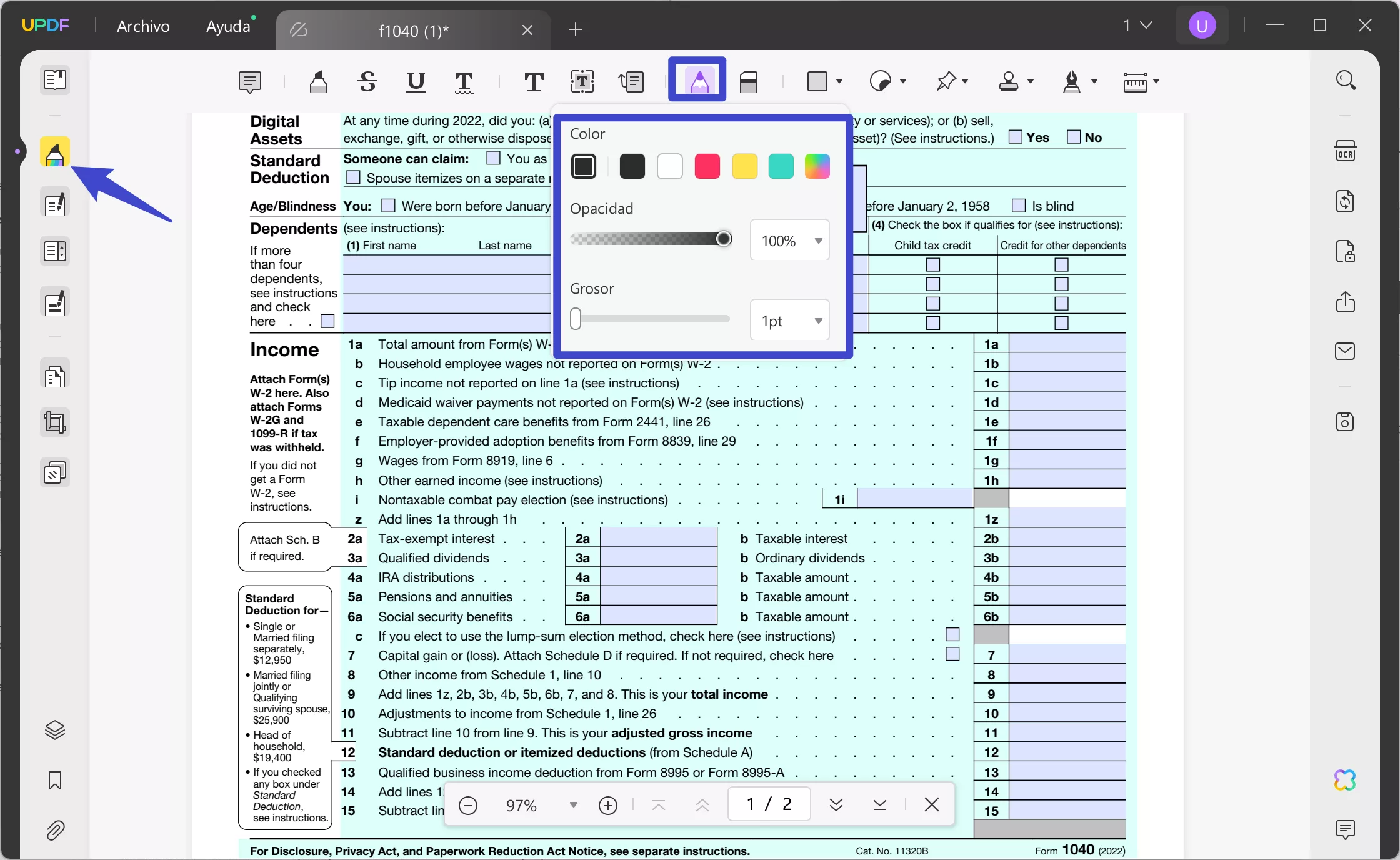Open the OCR recognition tool
1400x860 pixels.
pyautogui.click(x=1346, y=151)
